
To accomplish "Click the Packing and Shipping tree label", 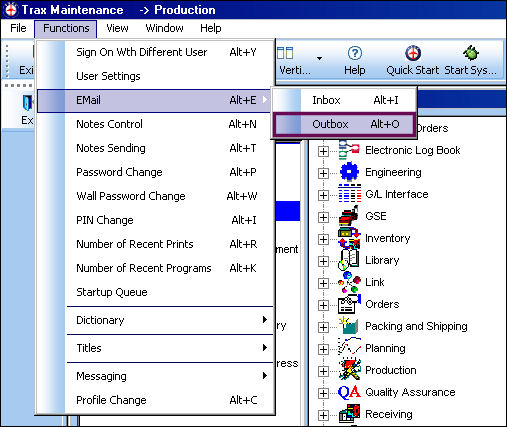I will coord(416,326).
